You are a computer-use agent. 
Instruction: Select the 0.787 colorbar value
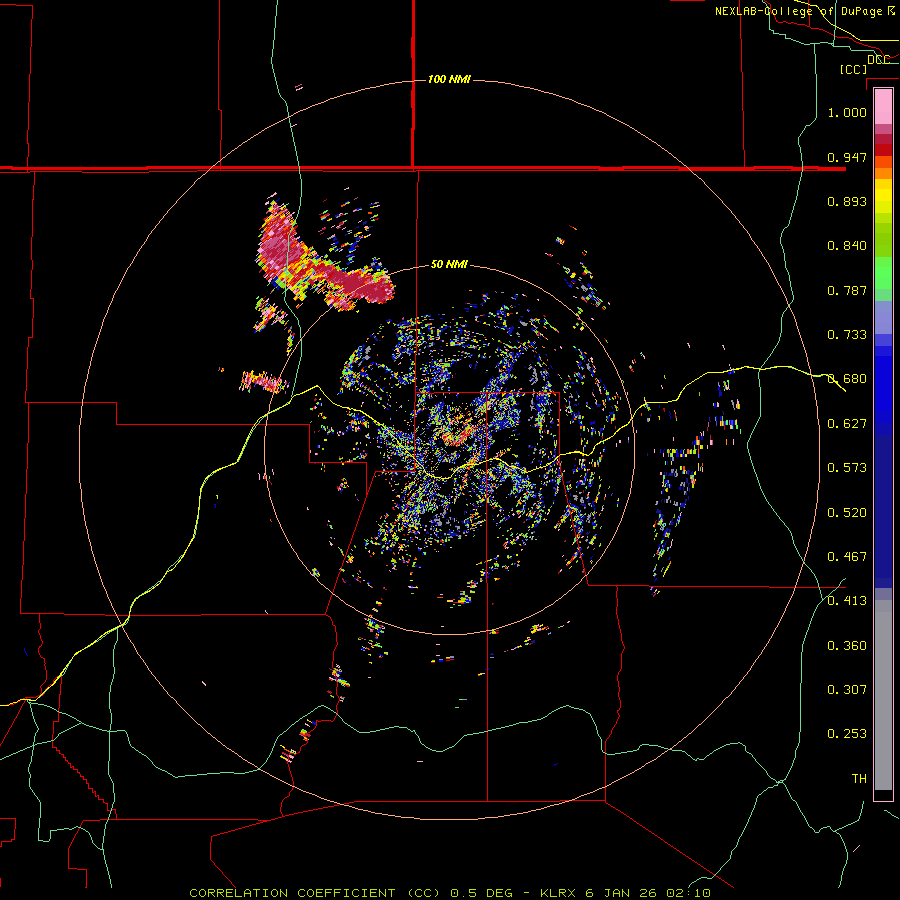click(x=847, y=290)
